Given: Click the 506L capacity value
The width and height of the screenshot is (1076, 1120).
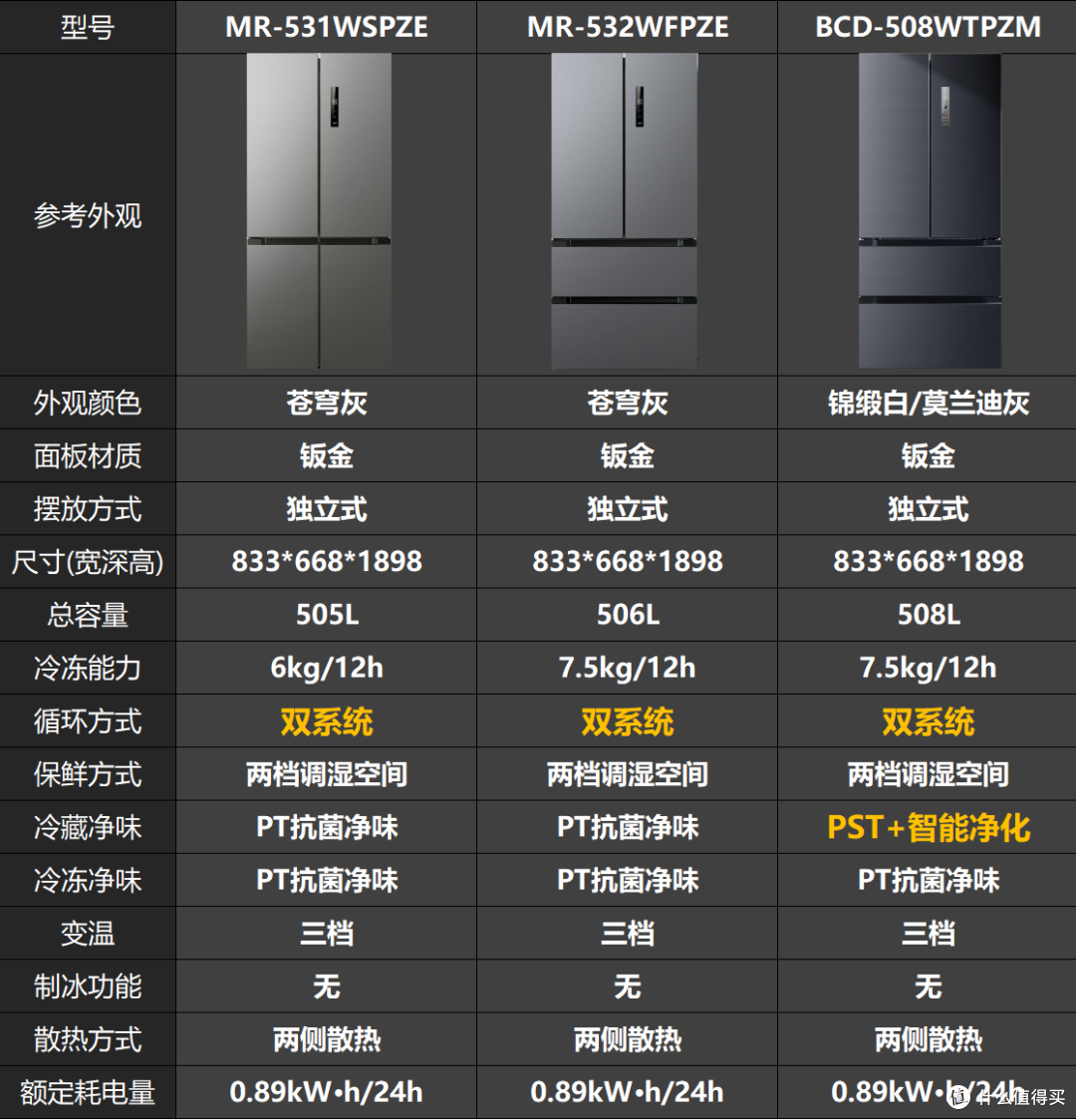Looking at the screenshot, I should pyautogui.click(x=628, y=614).
